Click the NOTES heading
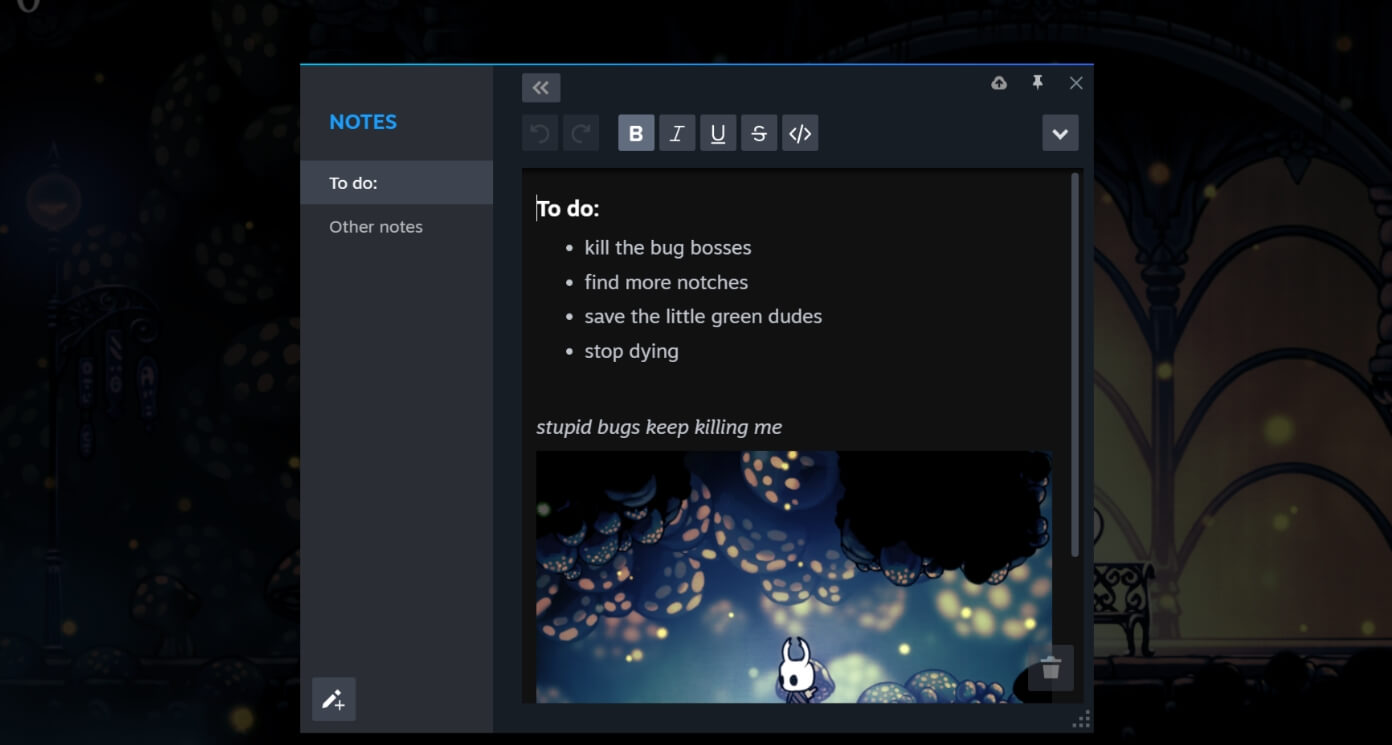Image resolution: width=1392 pixels, height=745 pixels. (x=363, y=121)
